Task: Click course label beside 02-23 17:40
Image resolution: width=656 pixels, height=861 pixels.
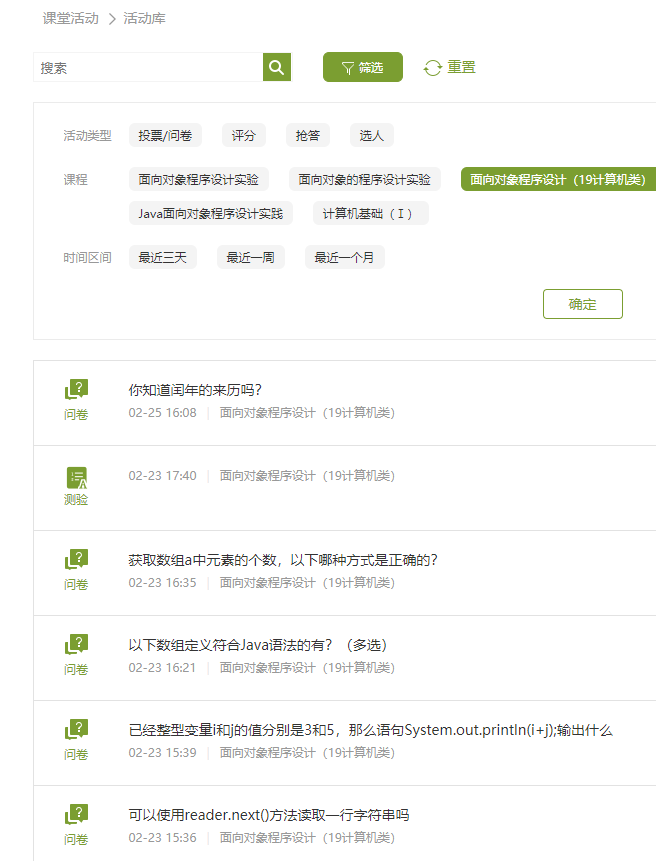Action: point(307,476)
